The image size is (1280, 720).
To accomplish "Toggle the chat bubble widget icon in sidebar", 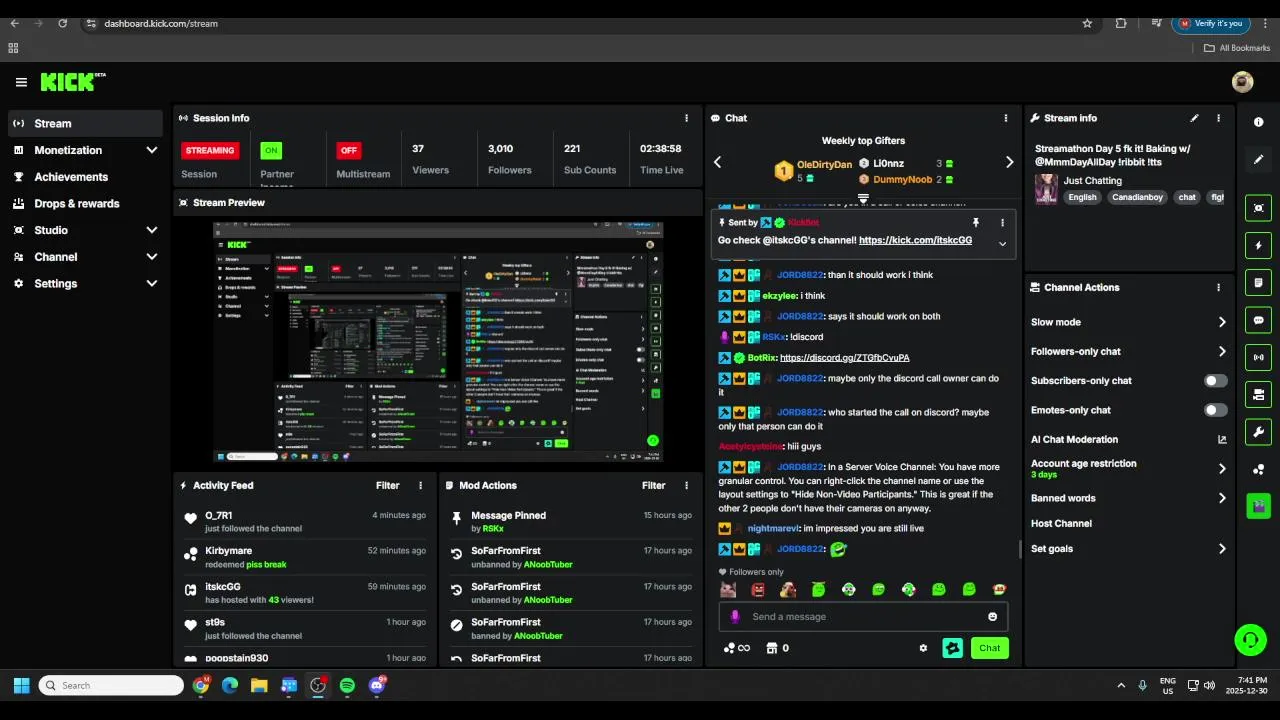I will 1258,320.
